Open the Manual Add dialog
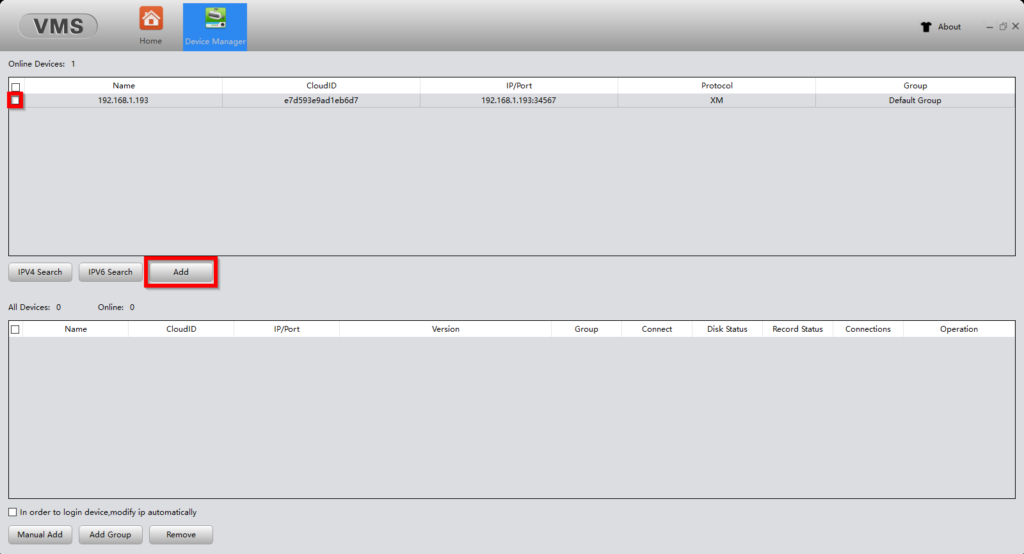This screenshot has height=554, width=1024. (40, 535)
